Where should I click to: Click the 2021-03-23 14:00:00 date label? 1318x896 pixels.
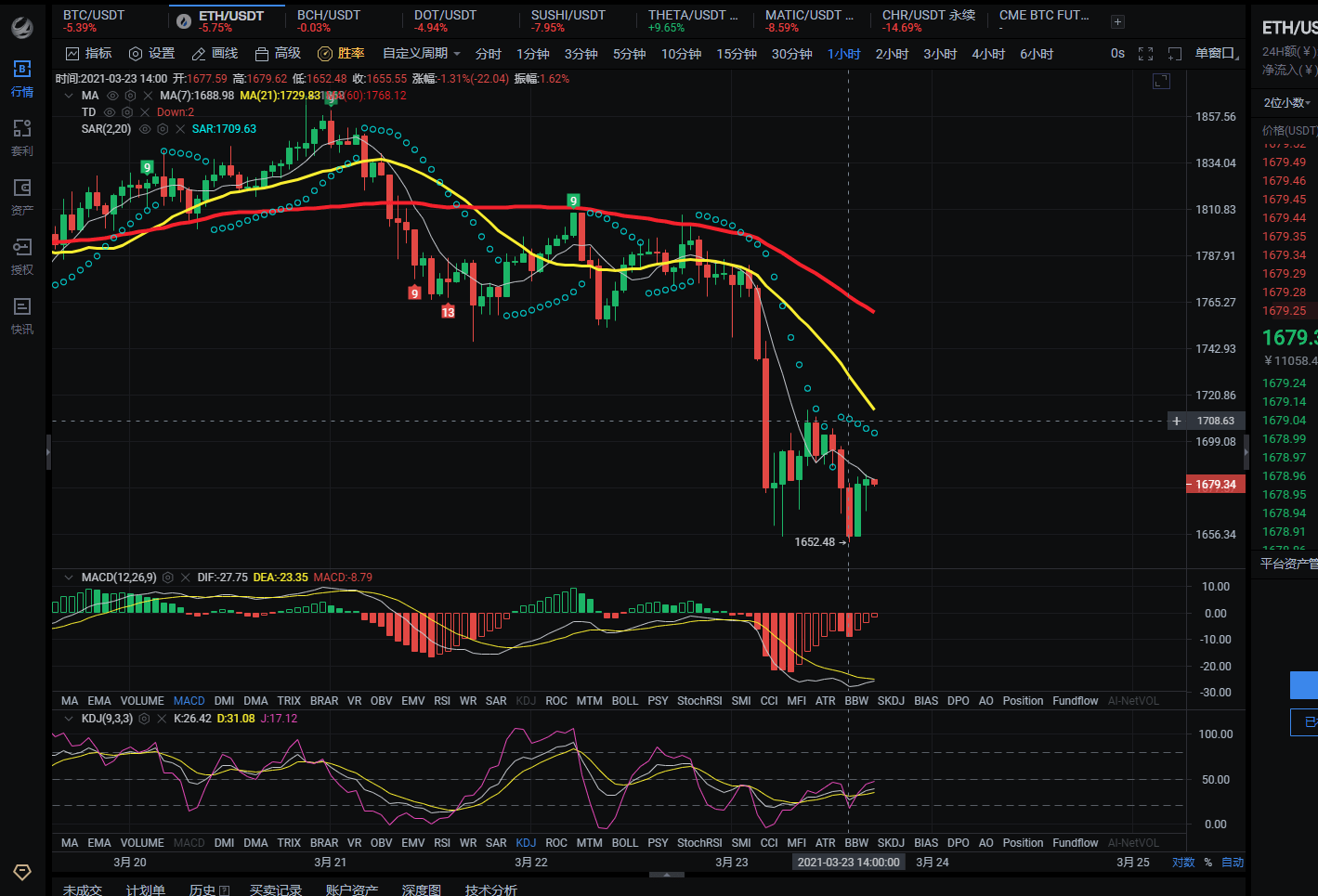click(x=848, y=863)
